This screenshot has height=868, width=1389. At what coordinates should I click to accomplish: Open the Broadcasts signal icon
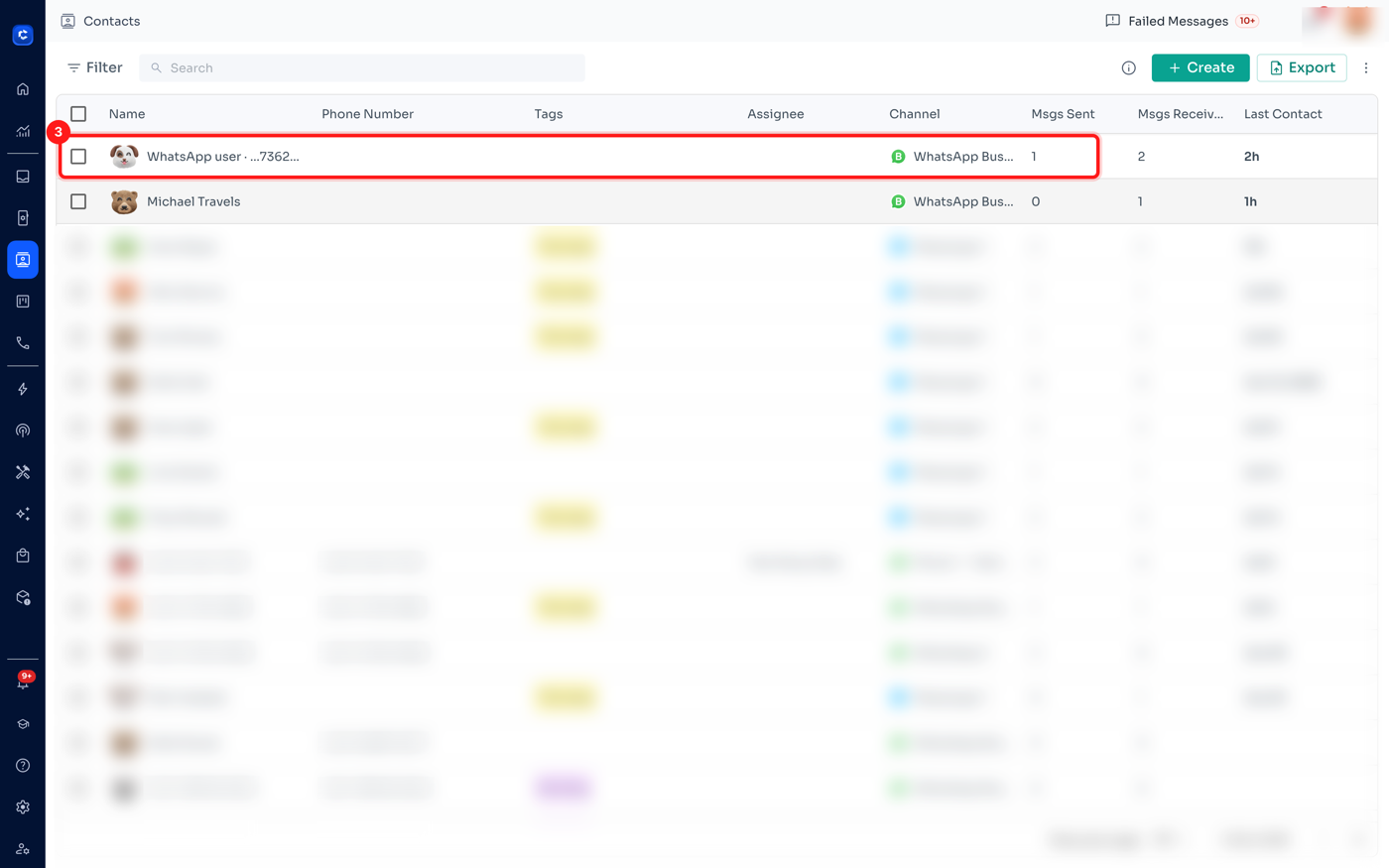pyautogui.click(x=23, y=431)
